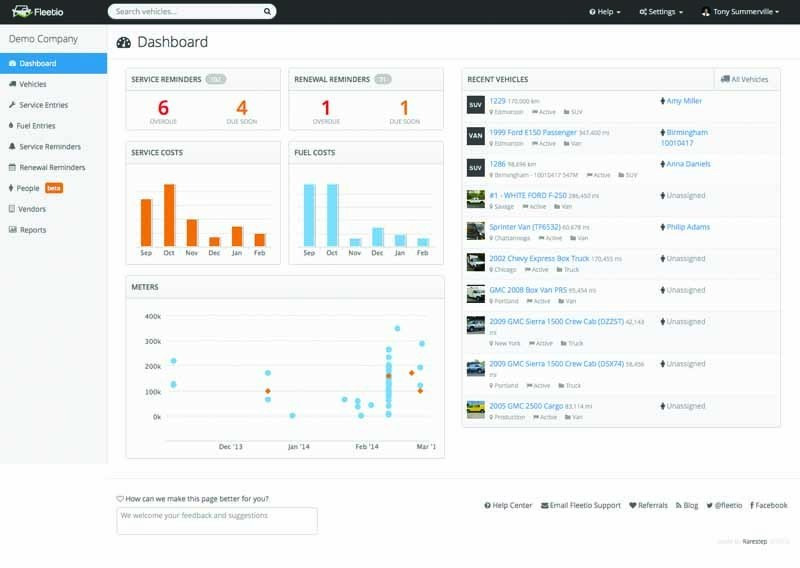Viewport: 800px width, 568px height.
Task: Open Fuel Entries from the sidebar
Action: click(x=37, y=126)
